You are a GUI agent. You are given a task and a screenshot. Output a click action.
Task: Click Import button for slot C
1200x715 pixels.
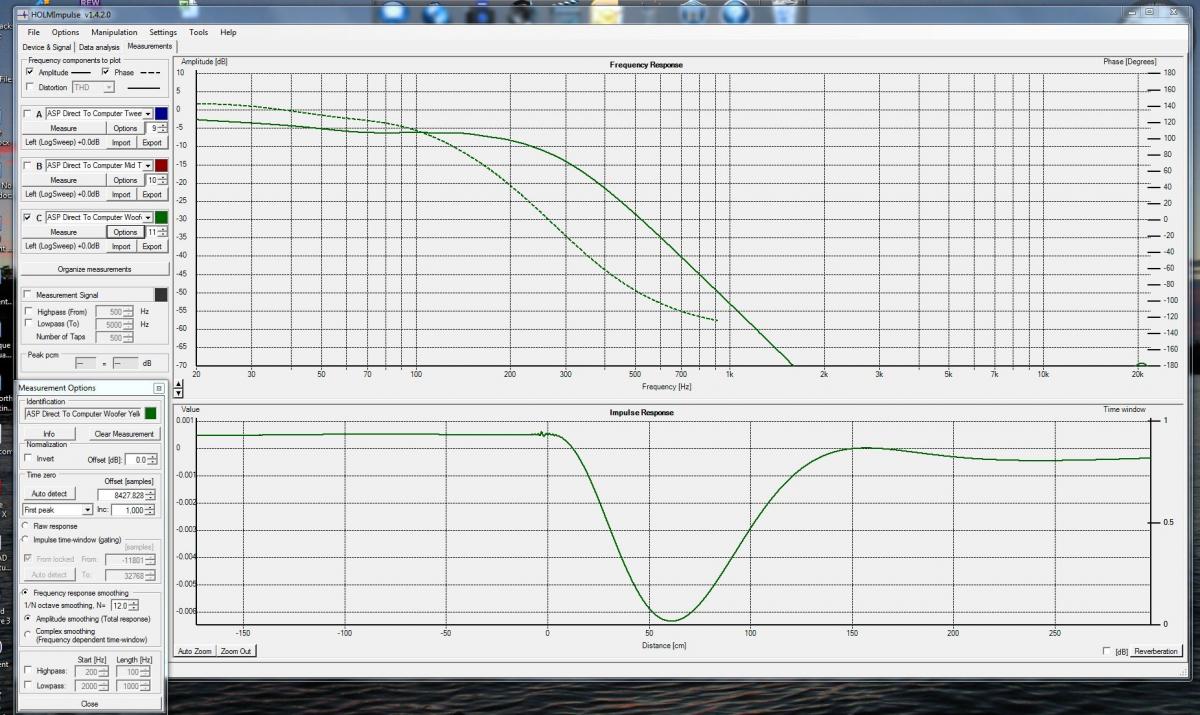tap(121, 246)
